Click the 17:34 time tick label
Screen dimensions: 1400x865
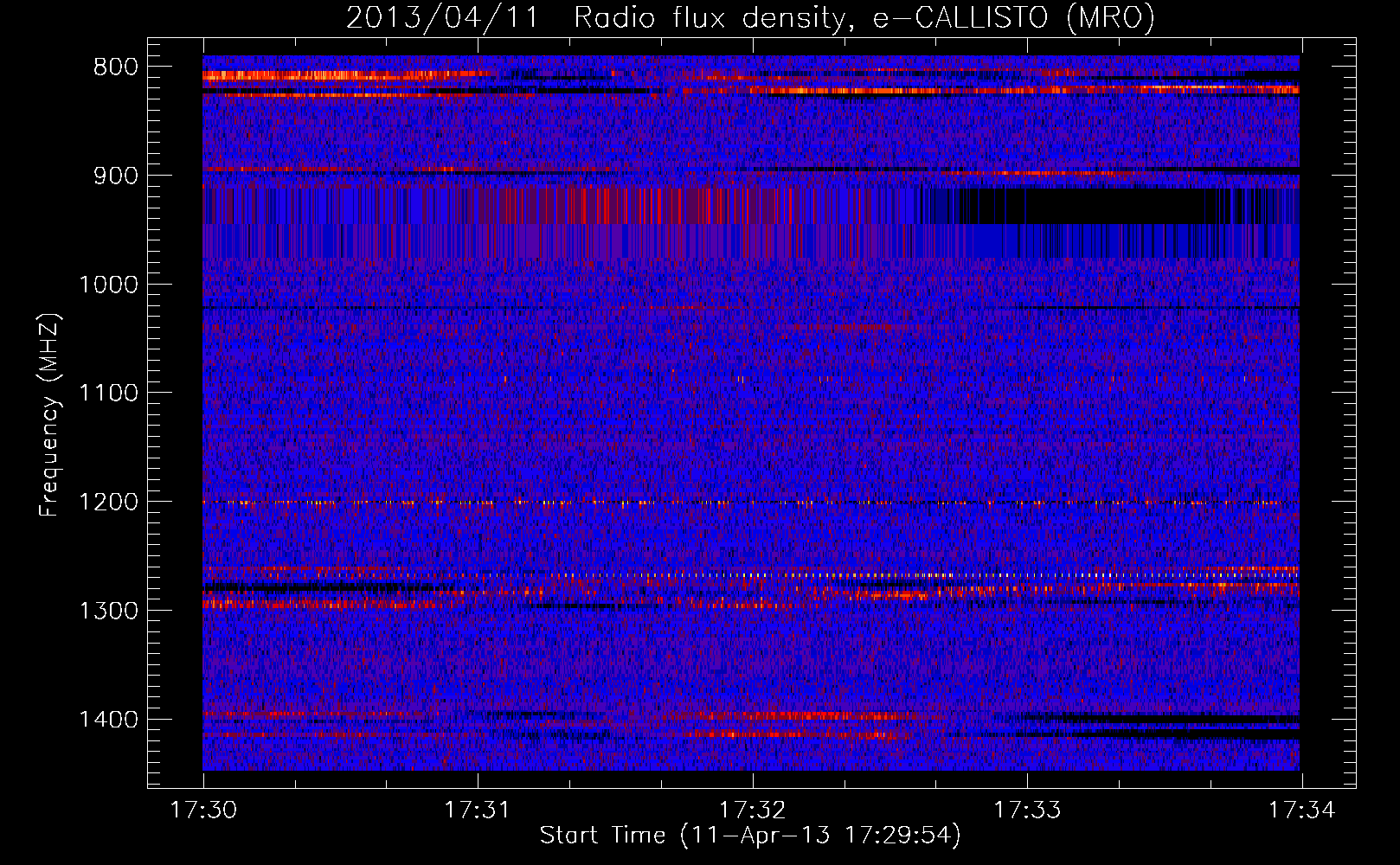1301,810
